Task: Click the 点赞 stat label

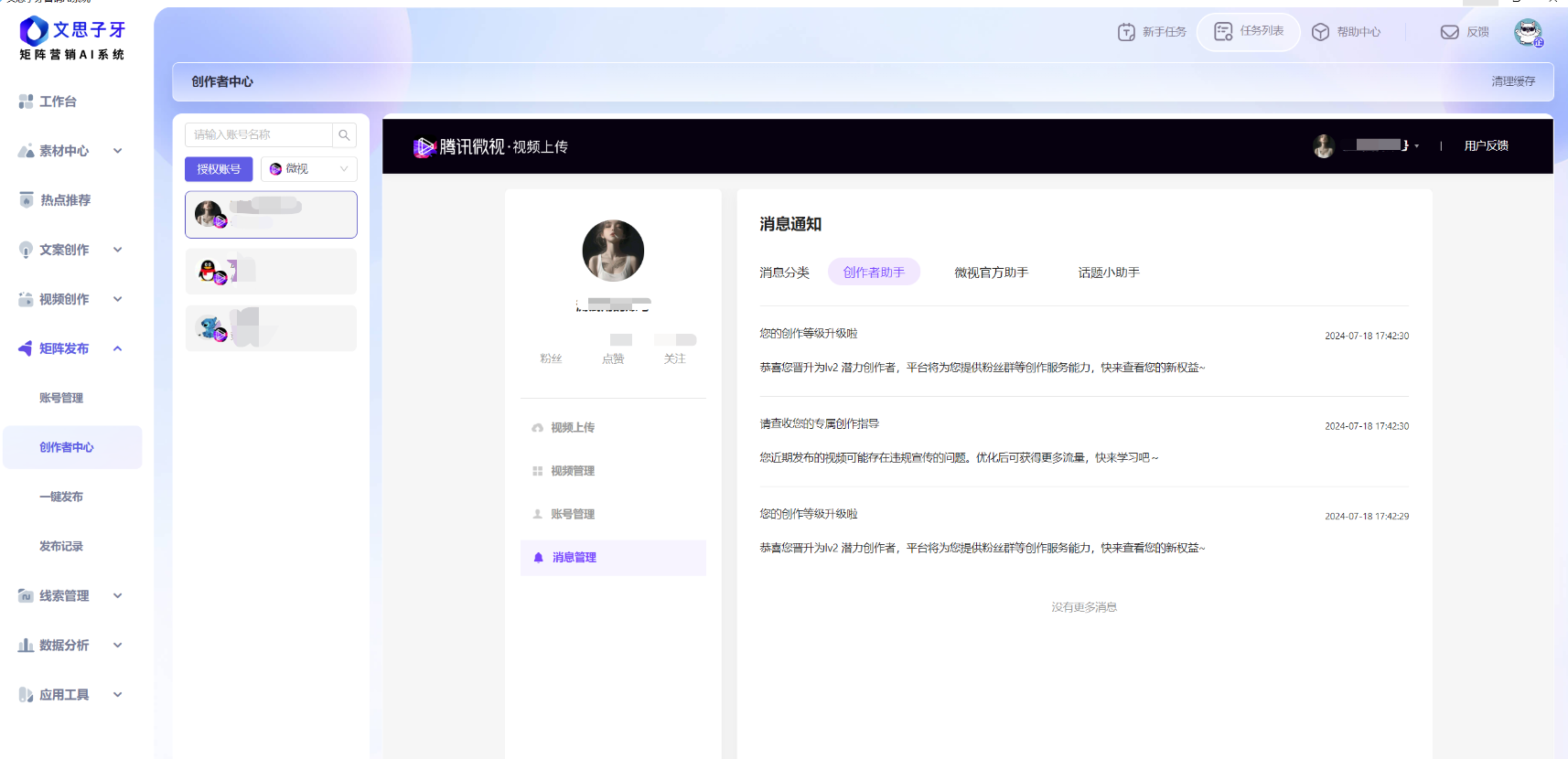Action: [x=613, y=358]
